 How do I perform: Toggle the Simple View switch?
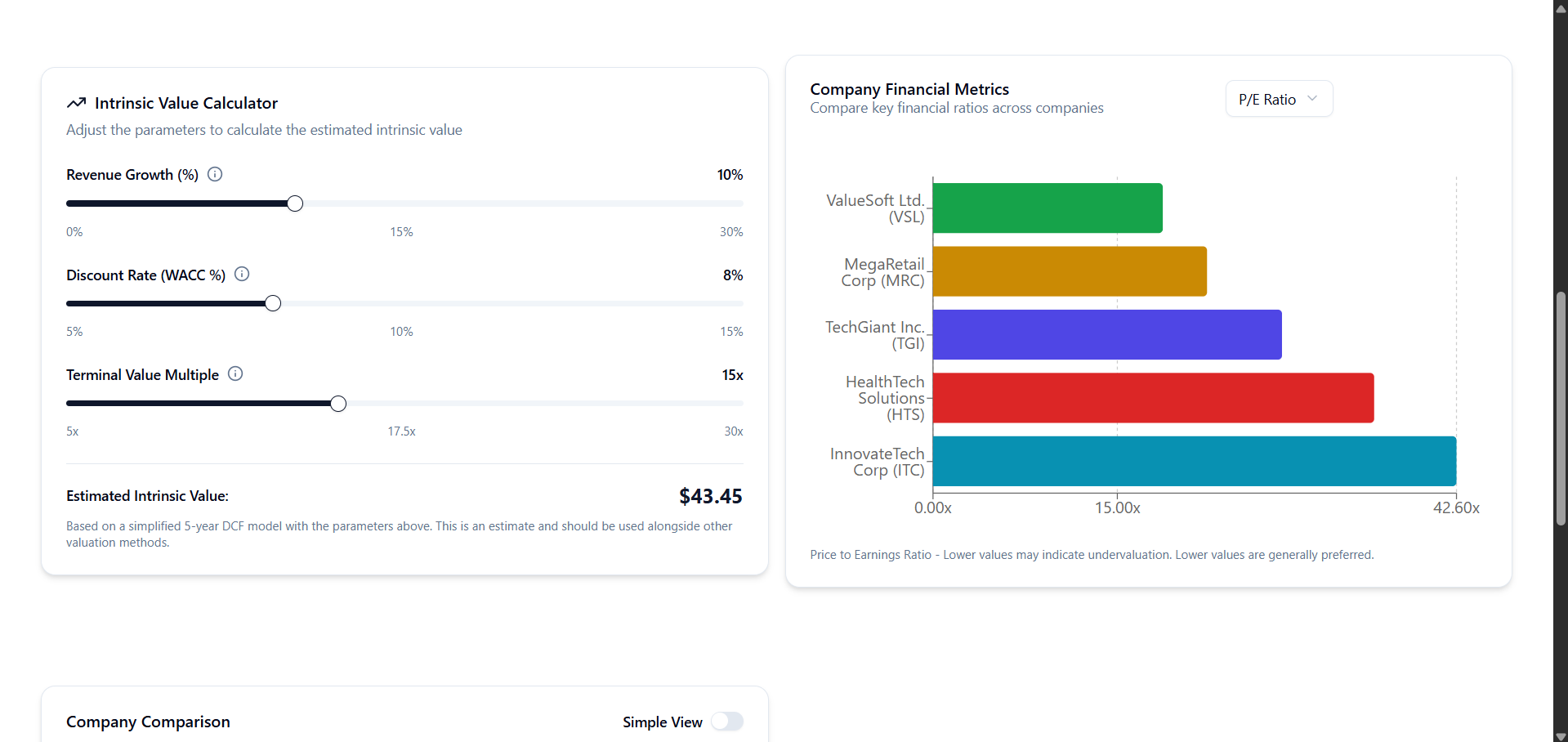pos(726,722)
